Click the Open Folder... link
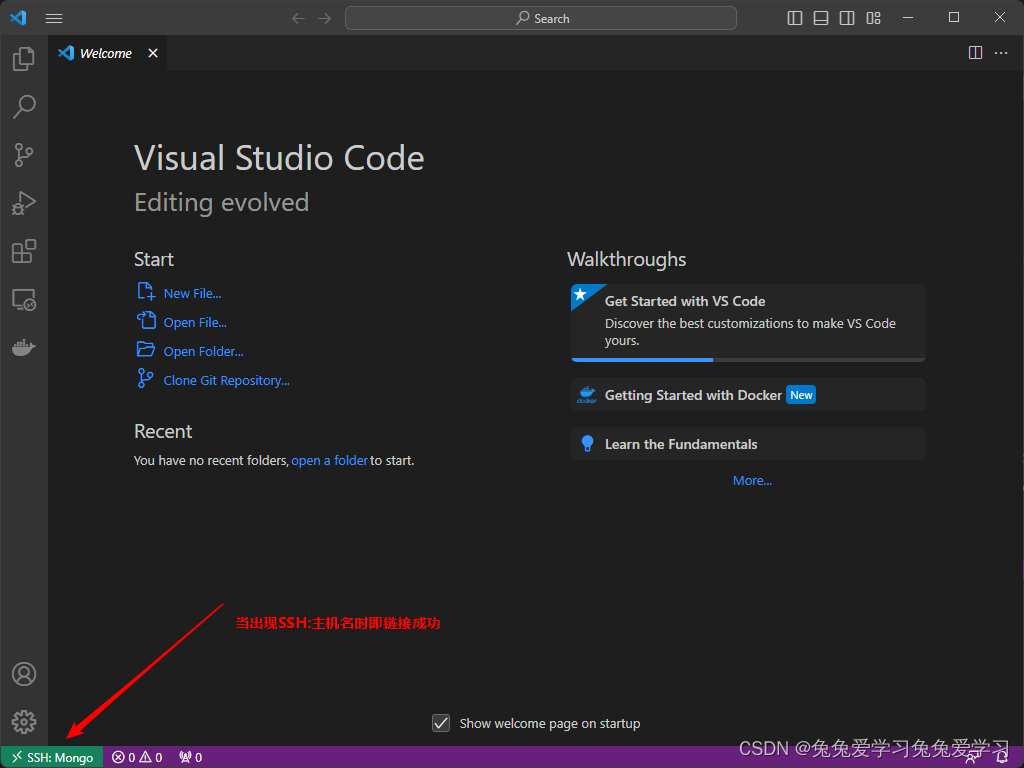Screen dimensions: 1024x768 click(x=203, y=351)
